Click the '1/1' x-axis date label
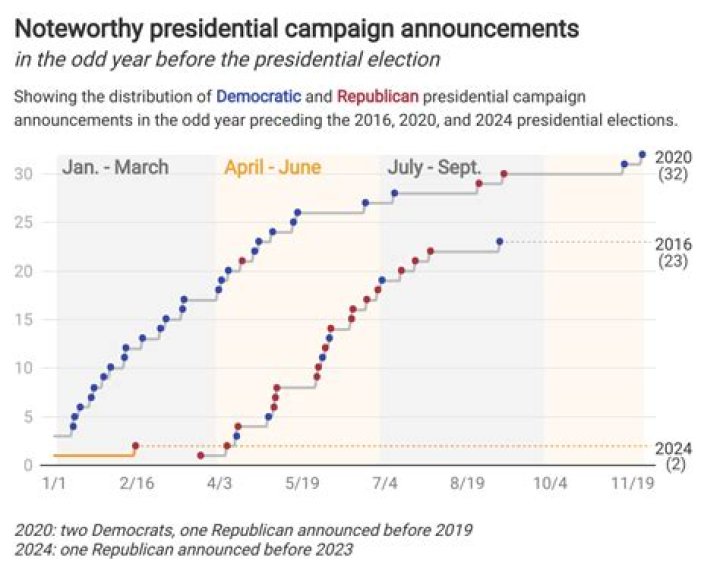720x580 pixels. click(x=55, y=482)
